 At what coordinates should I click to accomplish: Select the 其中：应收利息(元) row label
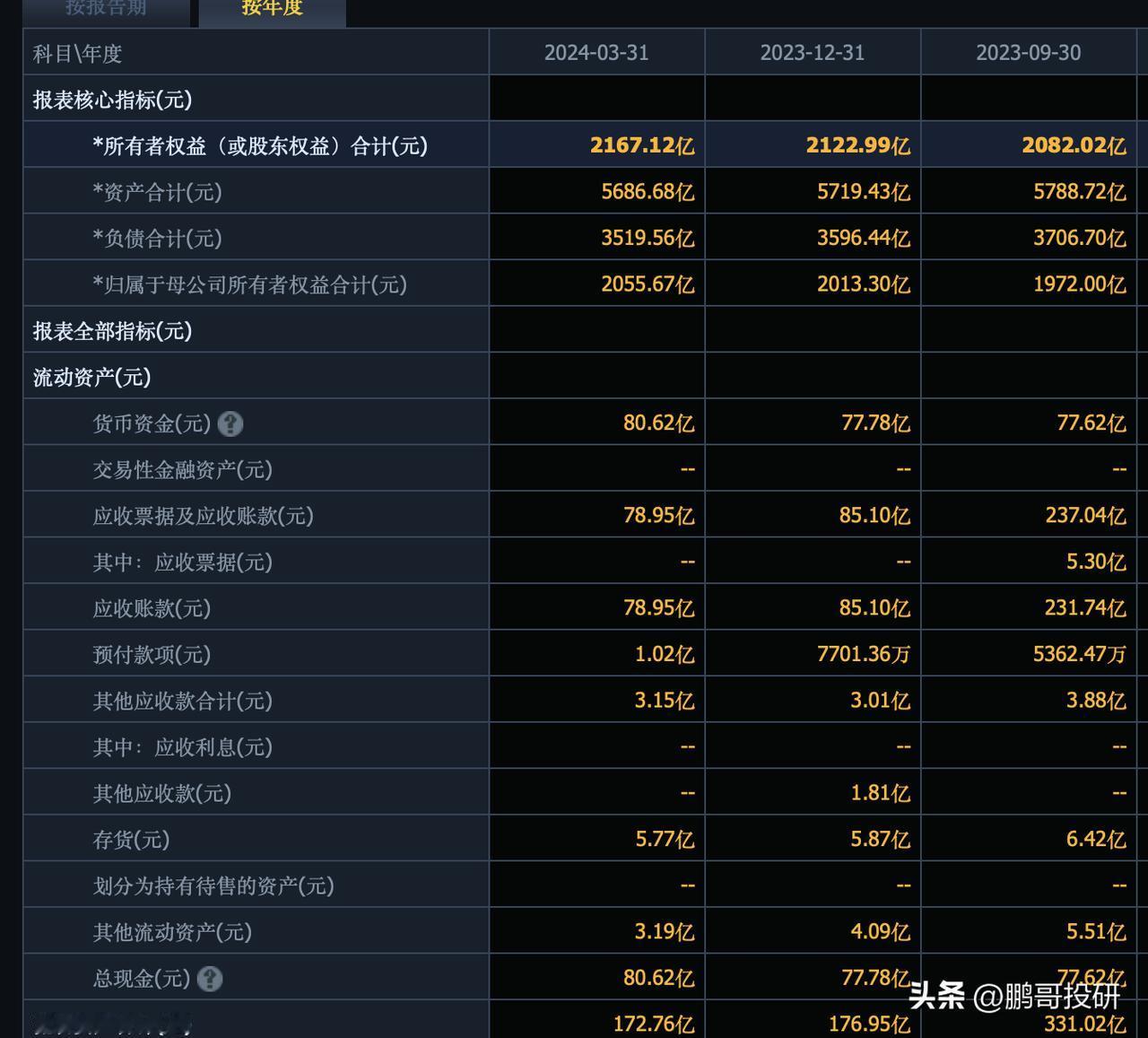[182, 747]
